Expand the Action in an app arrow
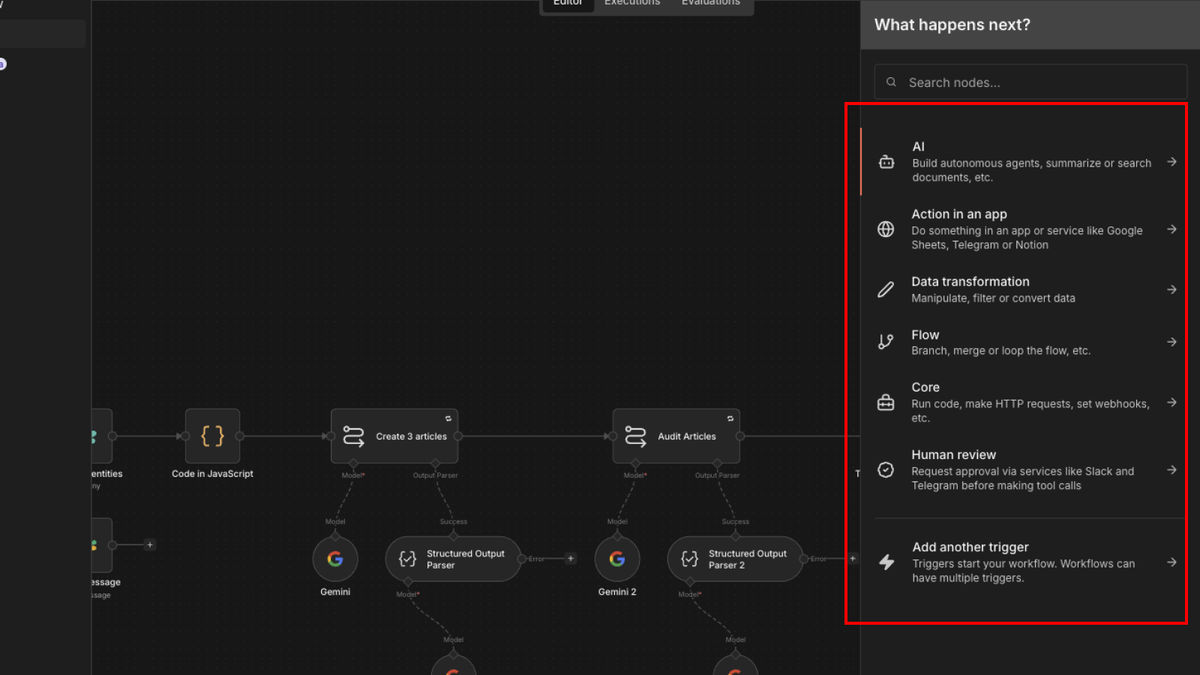Image resolution: width=1200 pixels, height=675 pixels. tap(1172, 229)
